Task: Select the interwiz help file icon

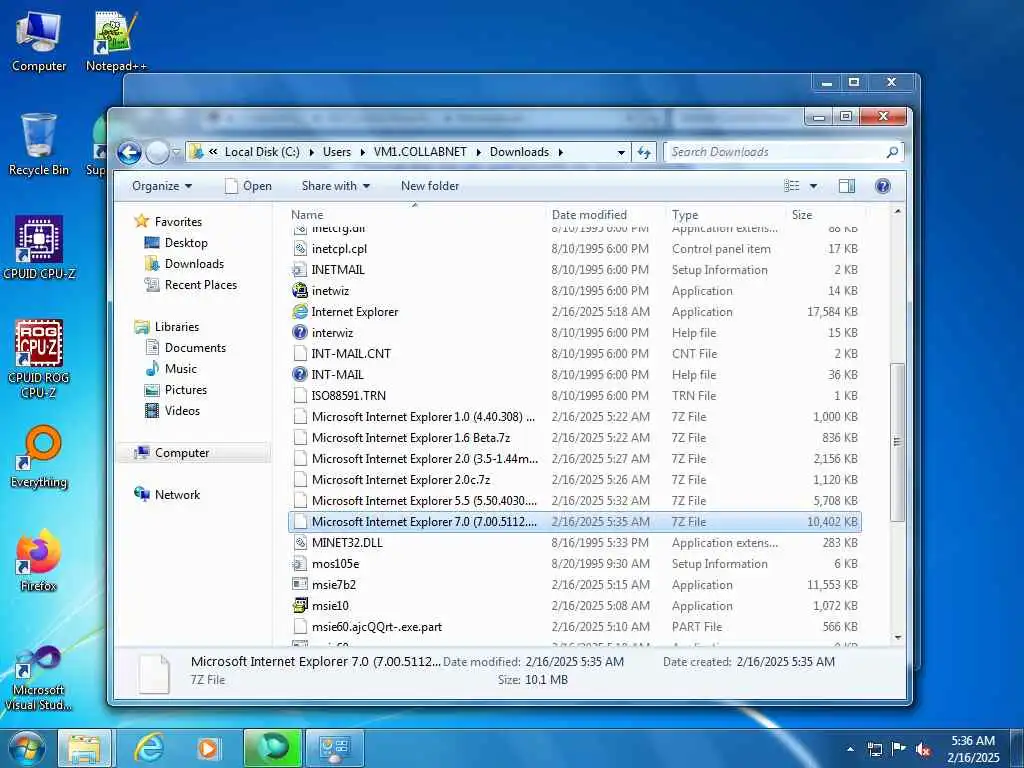Action: [x=300, y=332]
